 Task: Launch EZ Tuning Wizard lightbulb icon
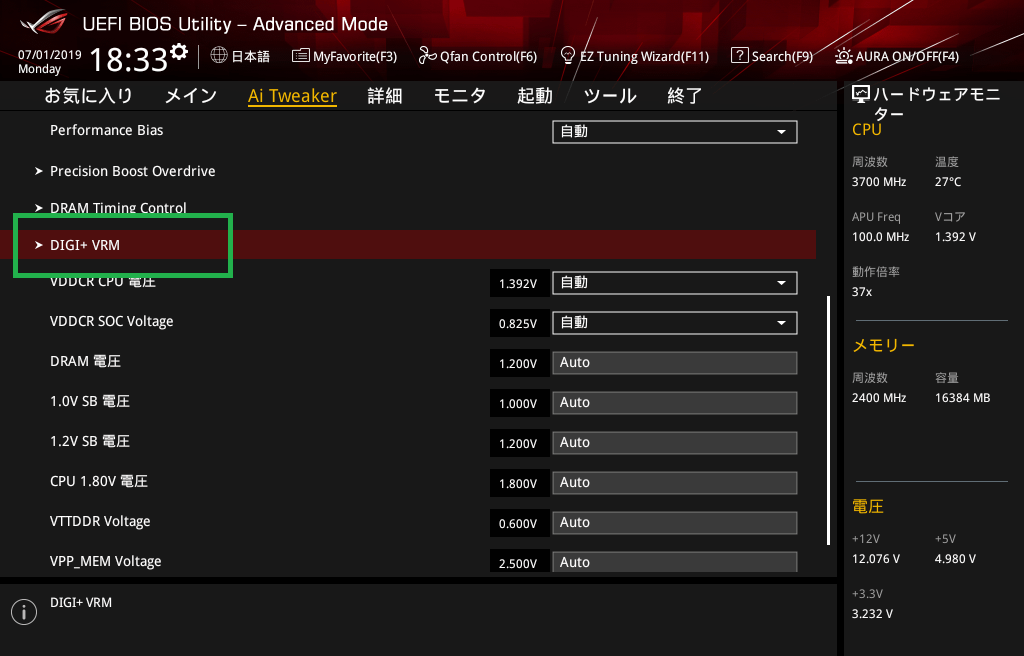(x=568, y=56)
